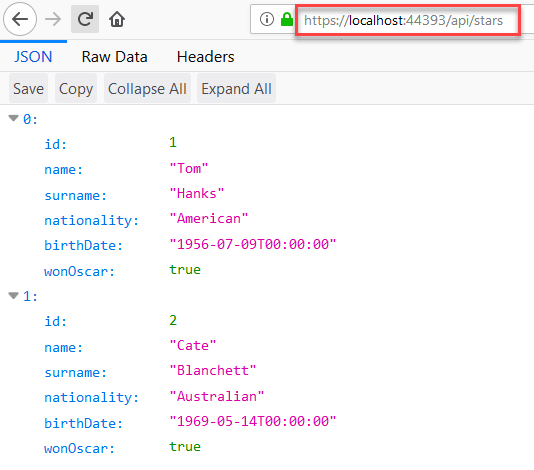Click Collapse All in the JSON viewer
534x470 pixels.
coord(147,89)
